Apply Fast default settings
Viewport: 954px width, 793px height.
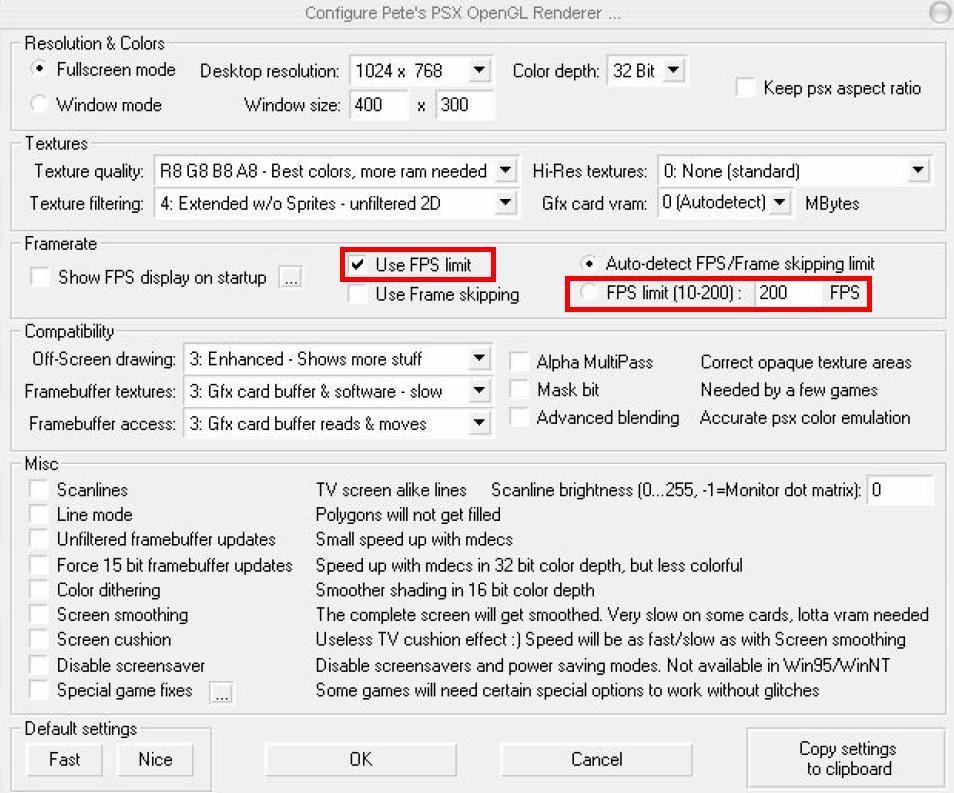64,760
